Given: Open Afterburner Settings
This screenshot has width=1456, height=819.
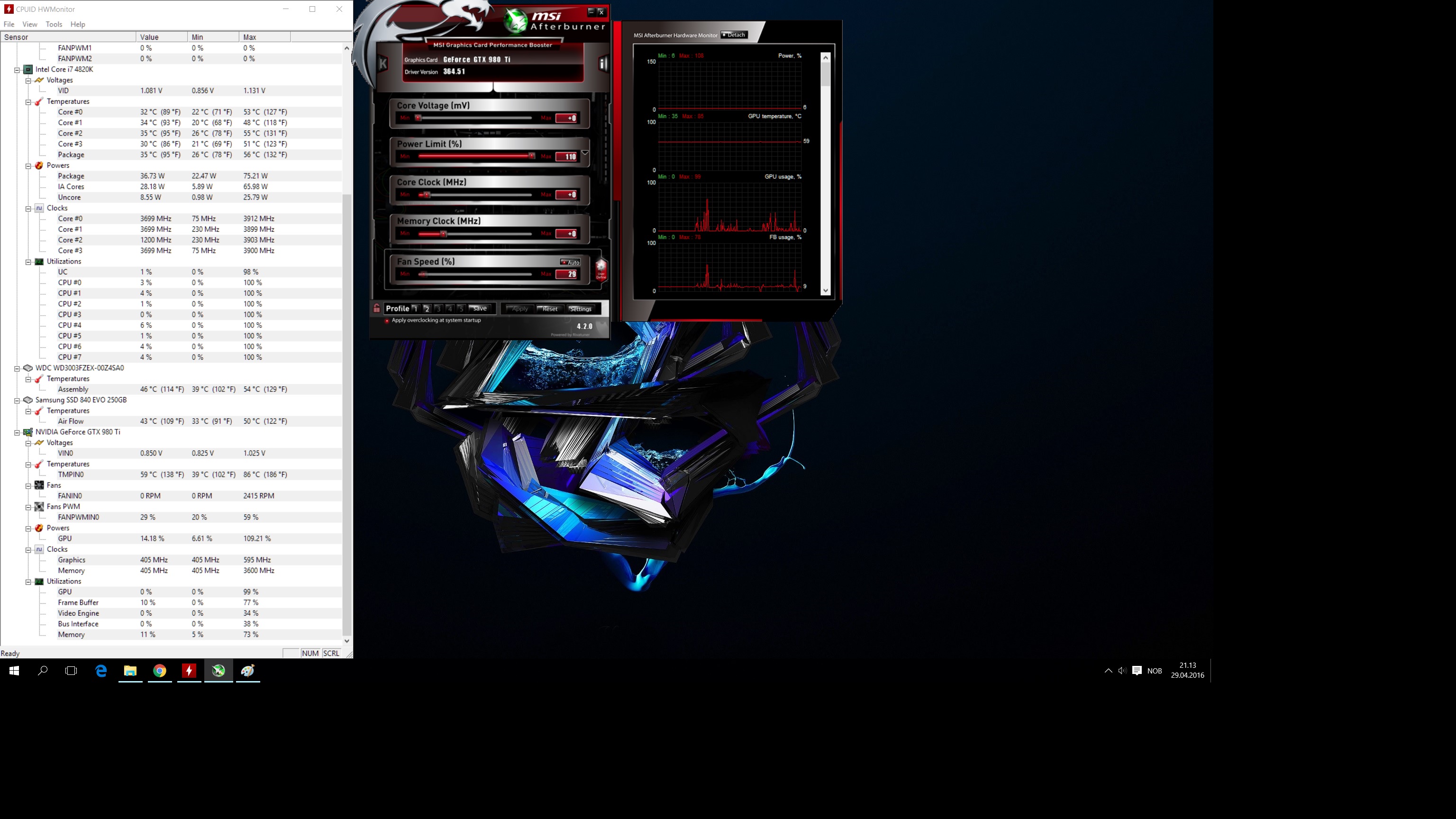Looking at the screenshot, I should point(581,309).
